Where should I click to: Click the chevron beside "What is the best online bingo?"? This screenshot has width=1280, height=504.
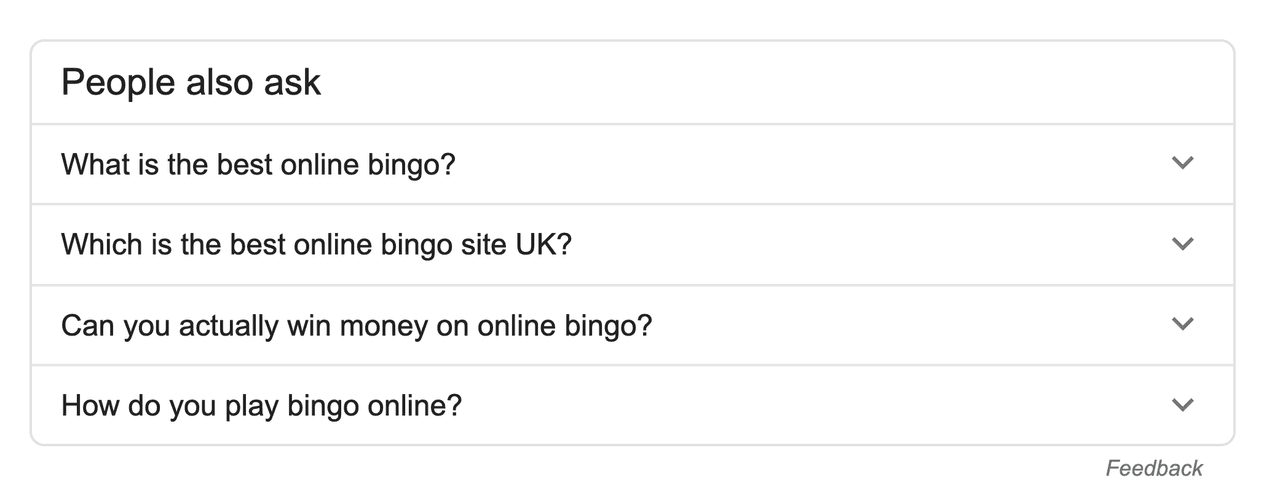1183,163
